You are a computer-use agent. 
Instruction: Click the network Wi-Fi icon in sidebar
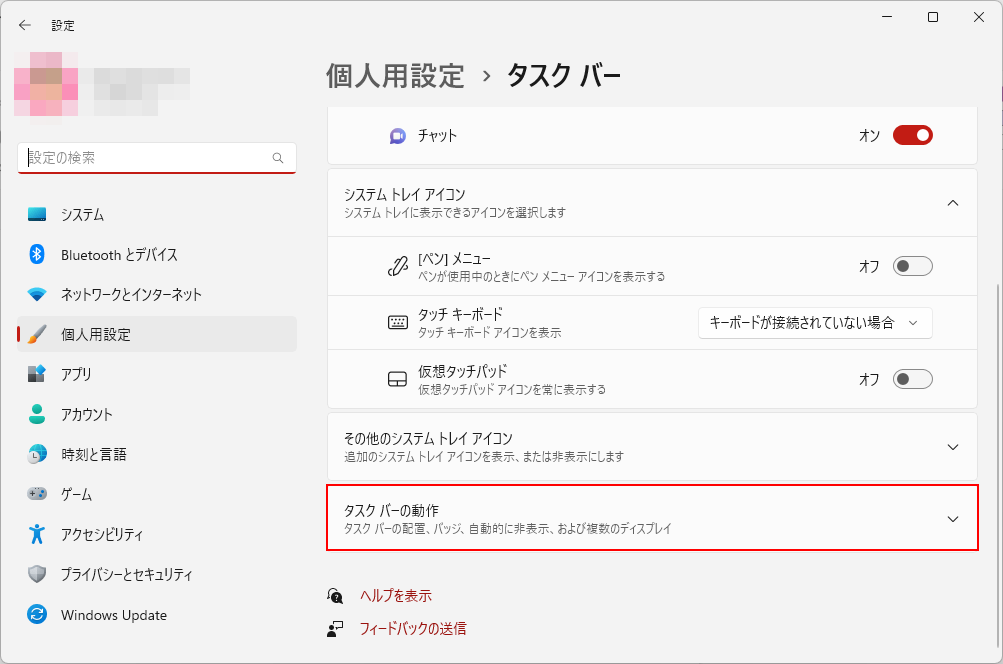click(37, 294)
